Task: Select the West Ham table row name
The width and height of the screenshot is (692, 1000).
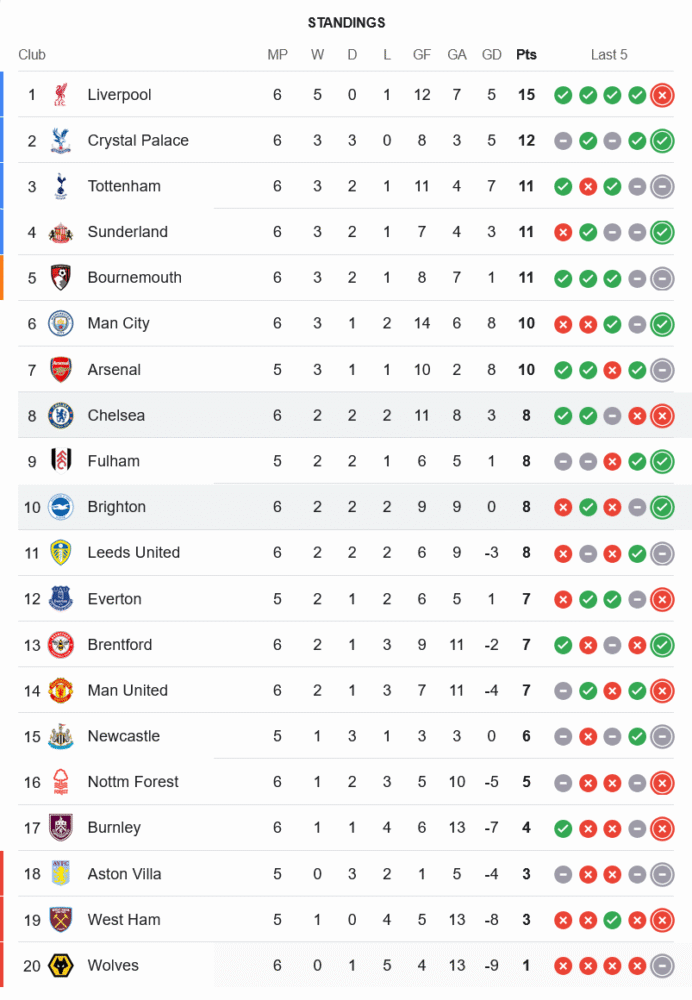Action: click(x=123, y=920)
